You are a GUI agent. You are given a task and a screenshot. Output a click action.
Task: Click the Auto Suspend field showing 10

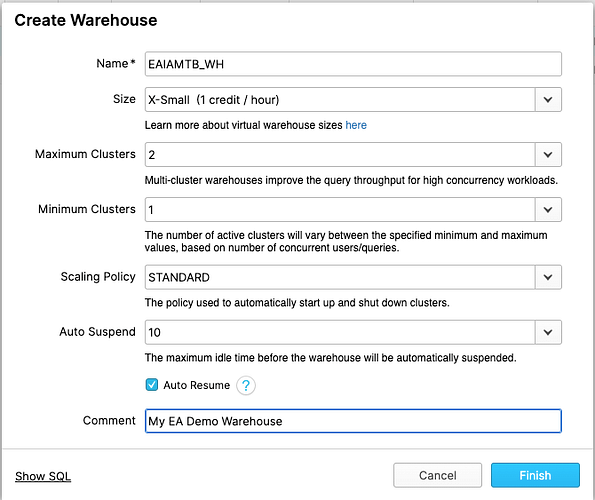point(340,332)
